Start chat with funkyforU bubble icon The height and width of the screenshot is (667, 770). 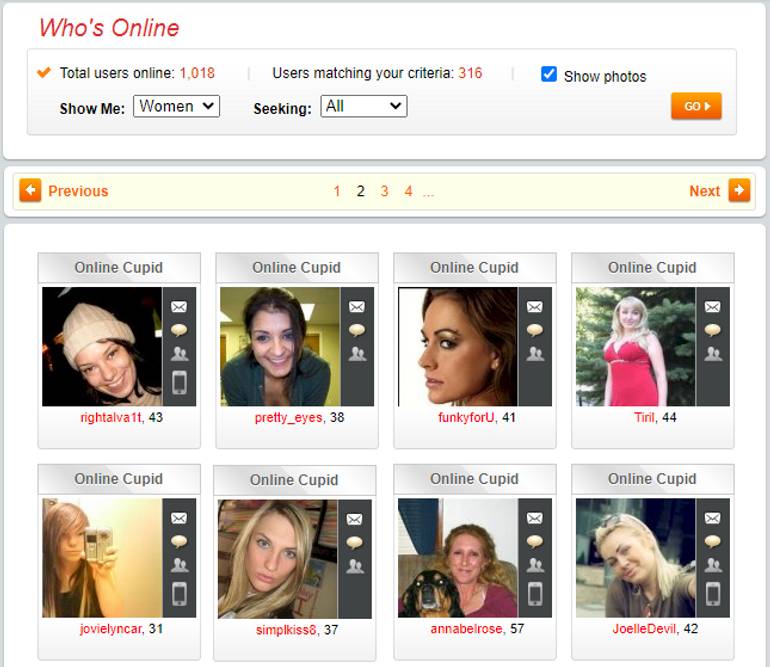pyautogui.click(x=534, y=330)
